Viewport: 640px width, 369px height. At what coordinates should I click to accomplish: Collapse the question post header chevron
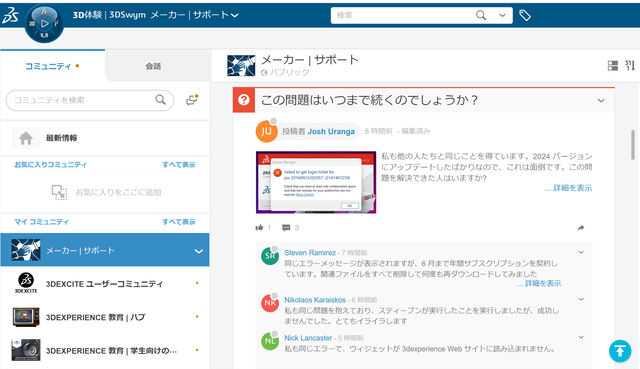[x=601, y=100]
